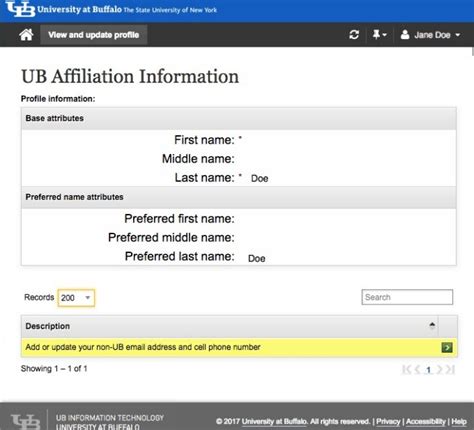Select the View and update profile tab
This screenshot has height=430, width=474.
click(94, 35)
